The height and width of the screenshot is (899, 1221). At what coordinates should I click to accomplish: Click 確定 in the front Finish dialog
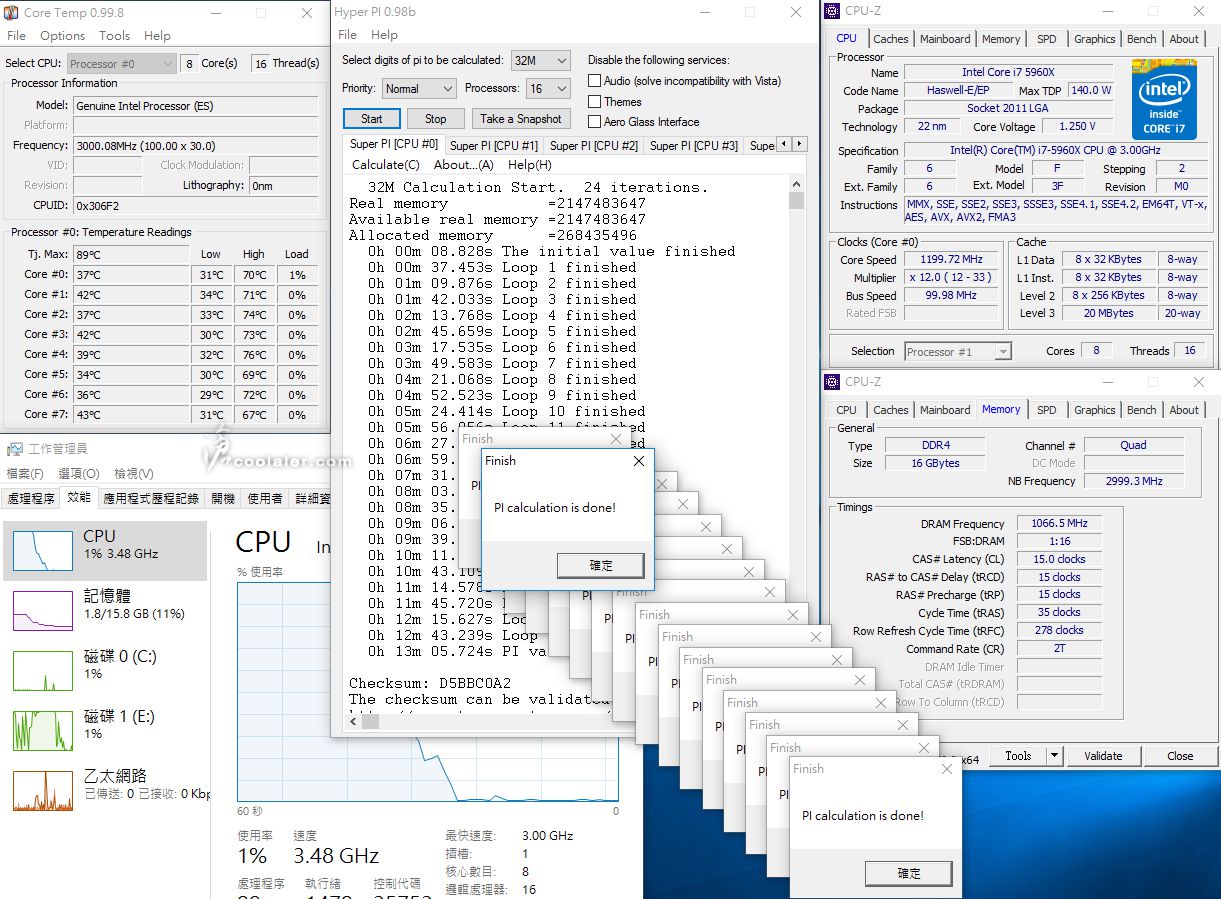[x=601, y=566]
